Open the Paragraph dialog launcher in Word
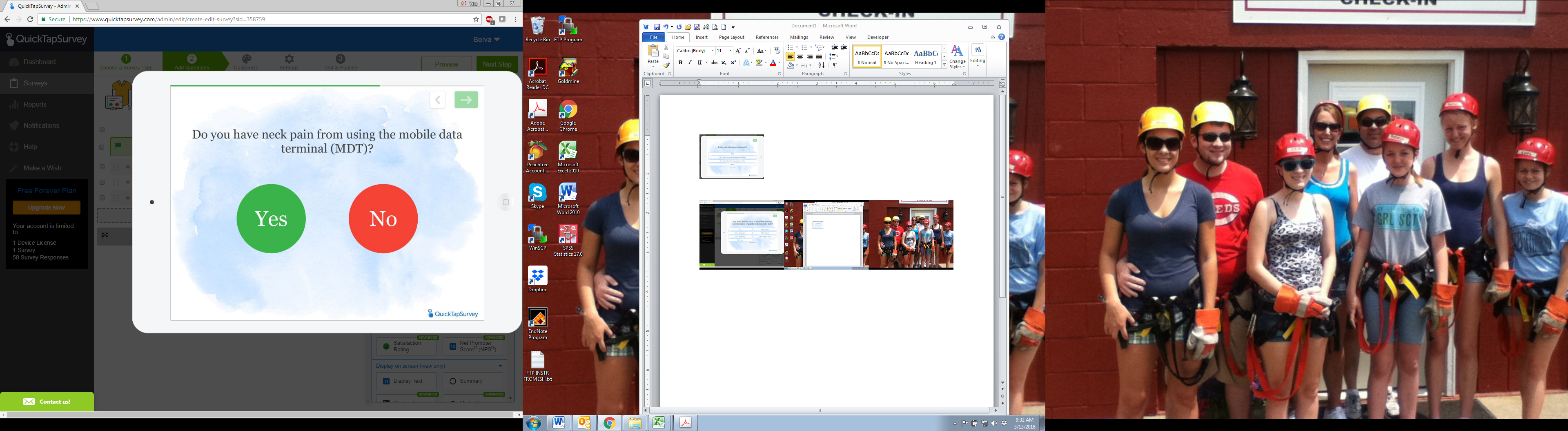The height and width of the screenshot is (431, 1568). click(846, 74)
